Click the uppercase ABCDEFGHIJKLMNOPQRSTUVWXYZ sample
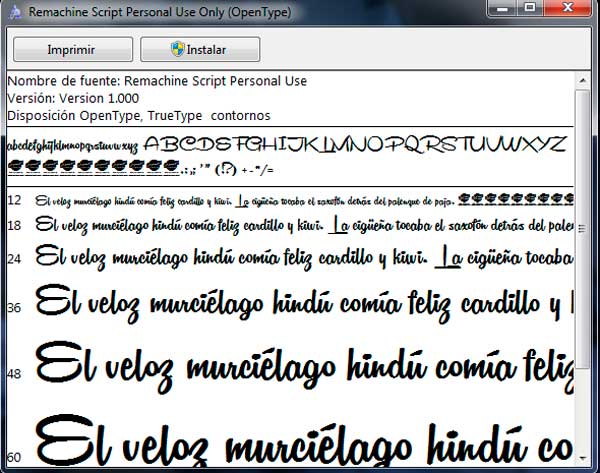This screenshot has width=600, height=473. tap(355, 145)
